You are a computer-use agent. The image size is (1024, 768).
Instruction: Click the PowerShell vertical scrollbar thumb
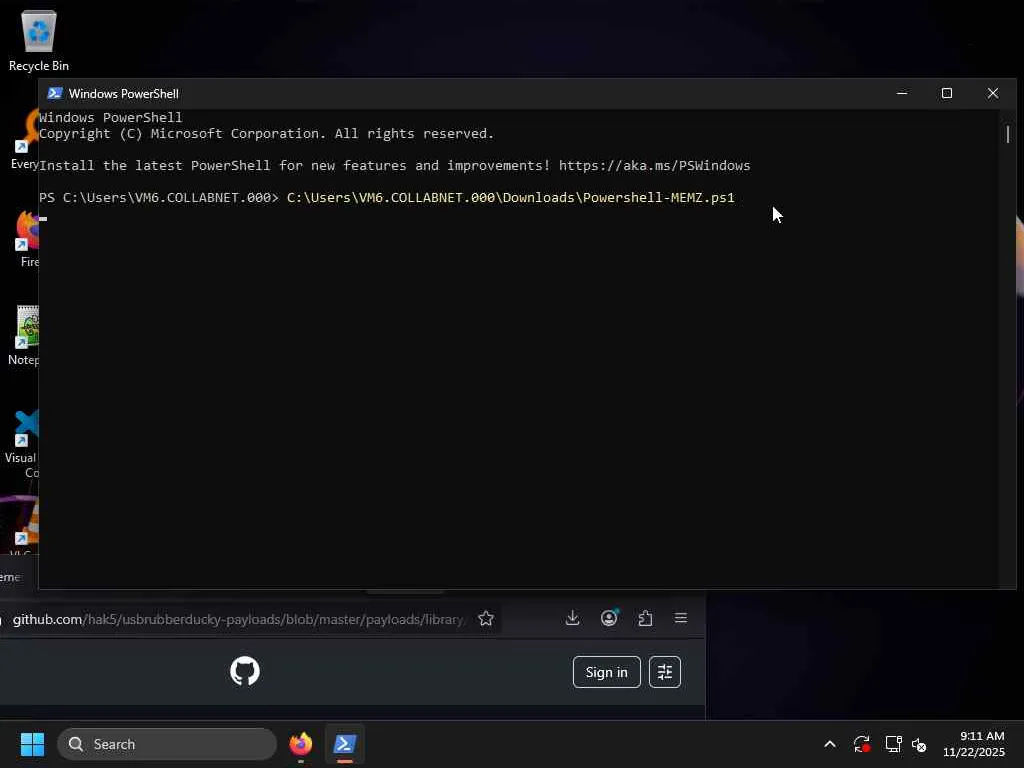(1008, 135)
